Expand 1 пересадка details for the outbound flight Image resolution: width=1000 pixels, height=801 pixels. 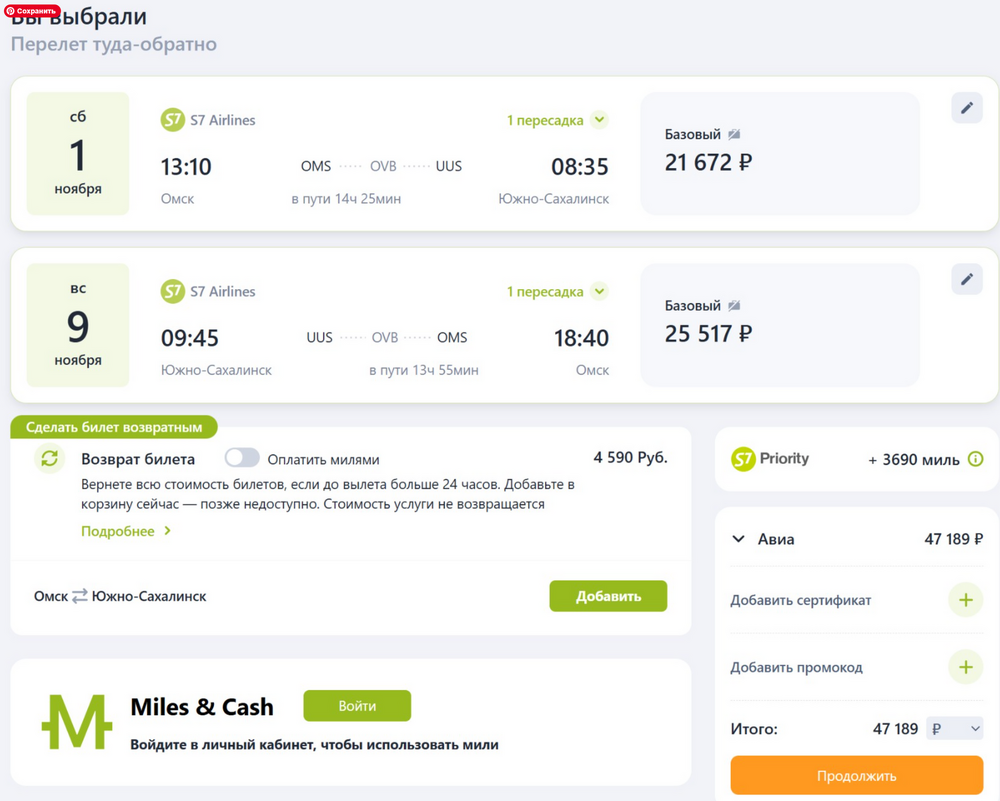pyautogui.click(x=598, y=120)
